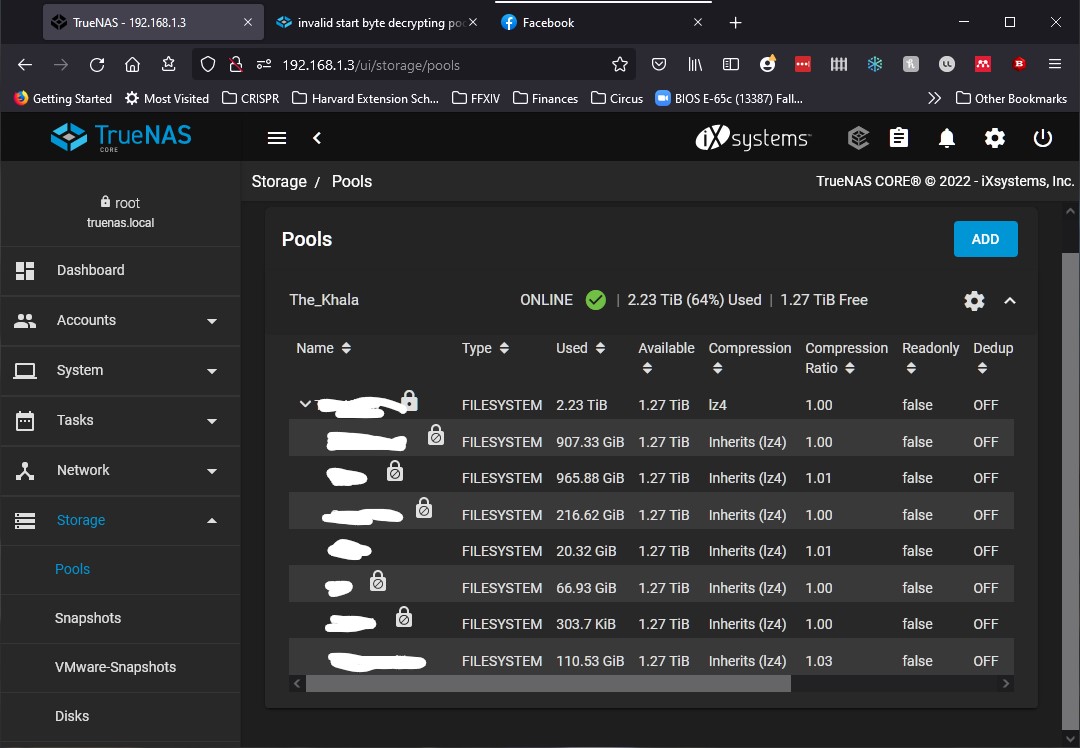Open the top bar settings gear
1080x748 pixels.
(995, 138)
